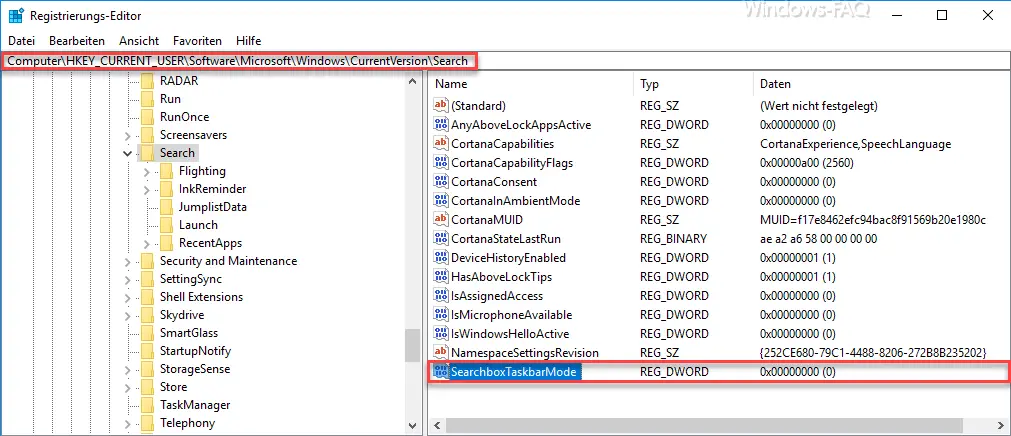Image resolution: width=1011 pixels, height=436 pixels.
Task: Click the (Standard) string value icon
Action: point(441,105)
